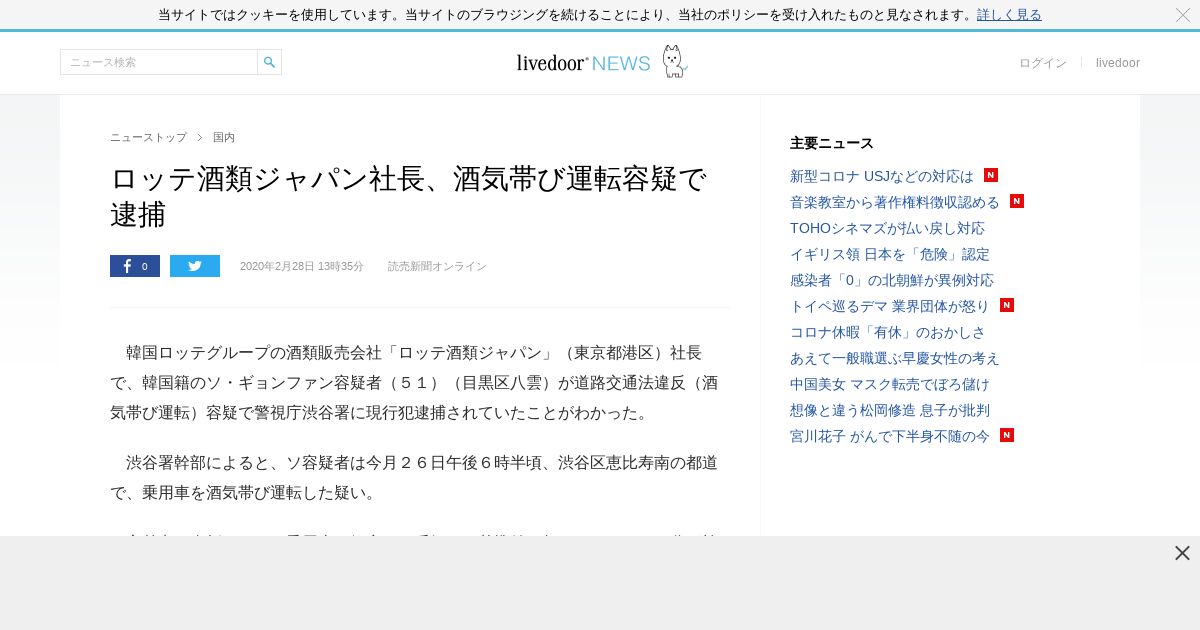Viewport: 1200px width, 630px height.
Task: Click the N badge beside 新型コロナ USJ headline
Action: [x=991, y=175]
